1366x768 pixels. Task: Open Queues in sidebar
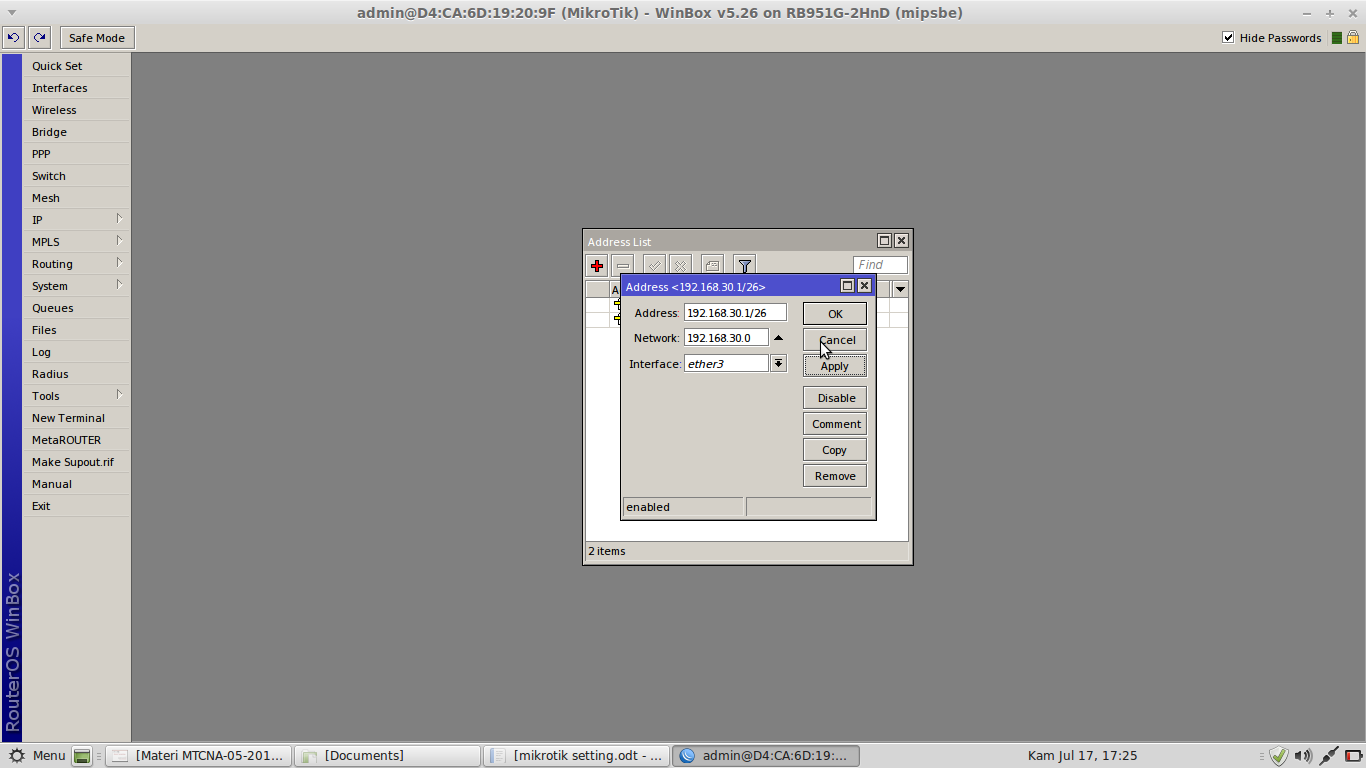pos(77,308)
